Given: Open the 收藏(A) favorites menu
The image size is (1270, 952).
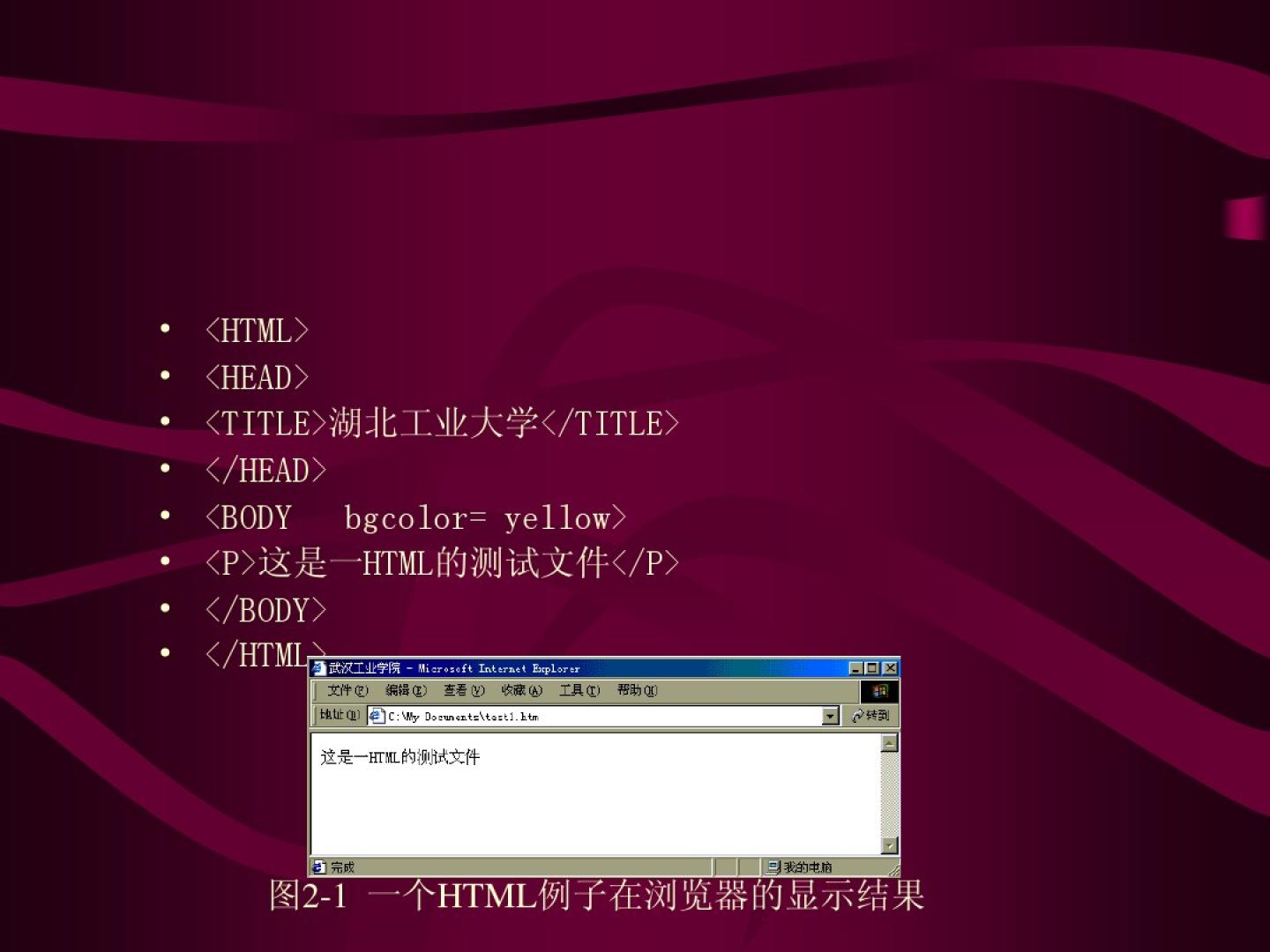Looking at the screenshot, I should (521, 690).
